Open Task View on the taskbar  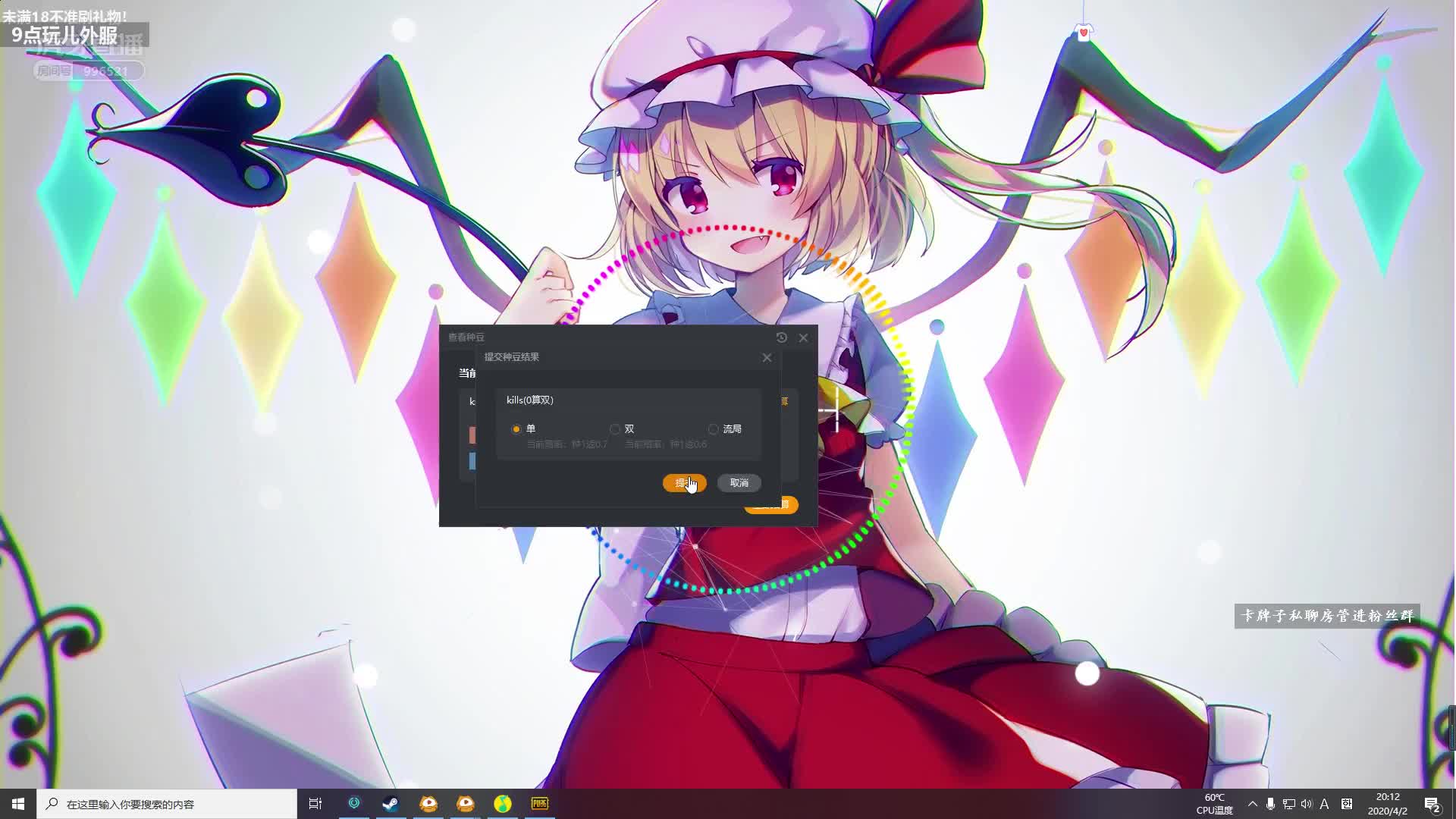pos(315,804)
